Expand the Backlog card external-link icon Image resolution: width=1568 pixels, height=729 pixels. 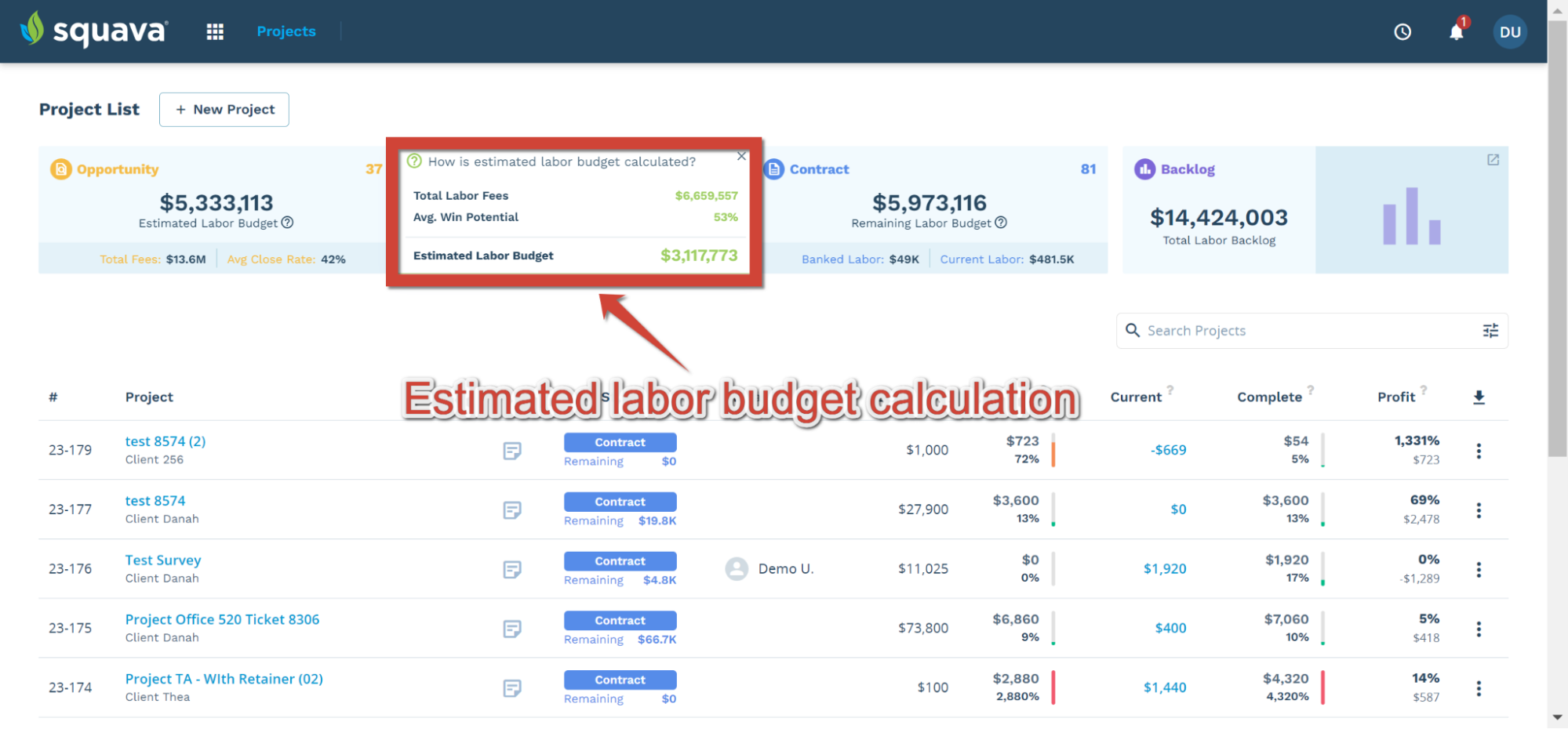[1493, 160]
